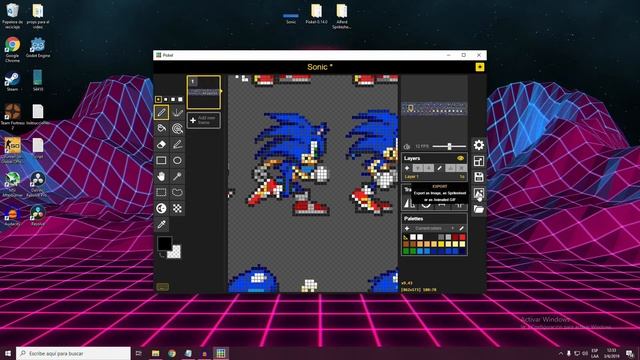Screen dimensions: 640x360
Task: Move layer down arrow button
Action: (428, 168)
